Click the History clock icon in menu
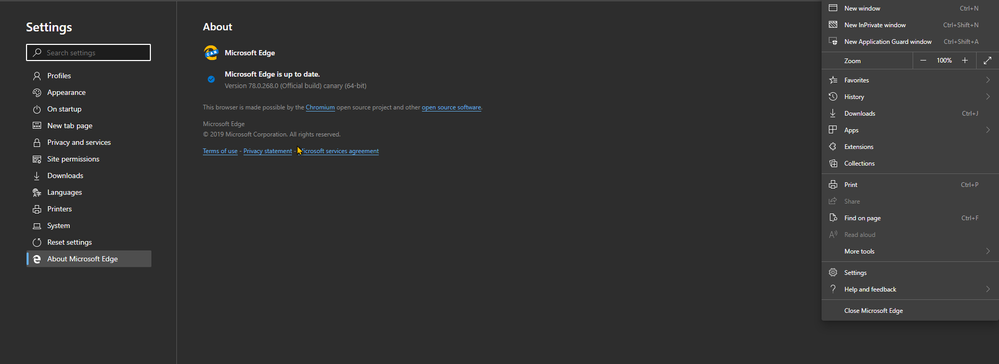The height and width of the screenshot is (364, 999). click(832, 97)
